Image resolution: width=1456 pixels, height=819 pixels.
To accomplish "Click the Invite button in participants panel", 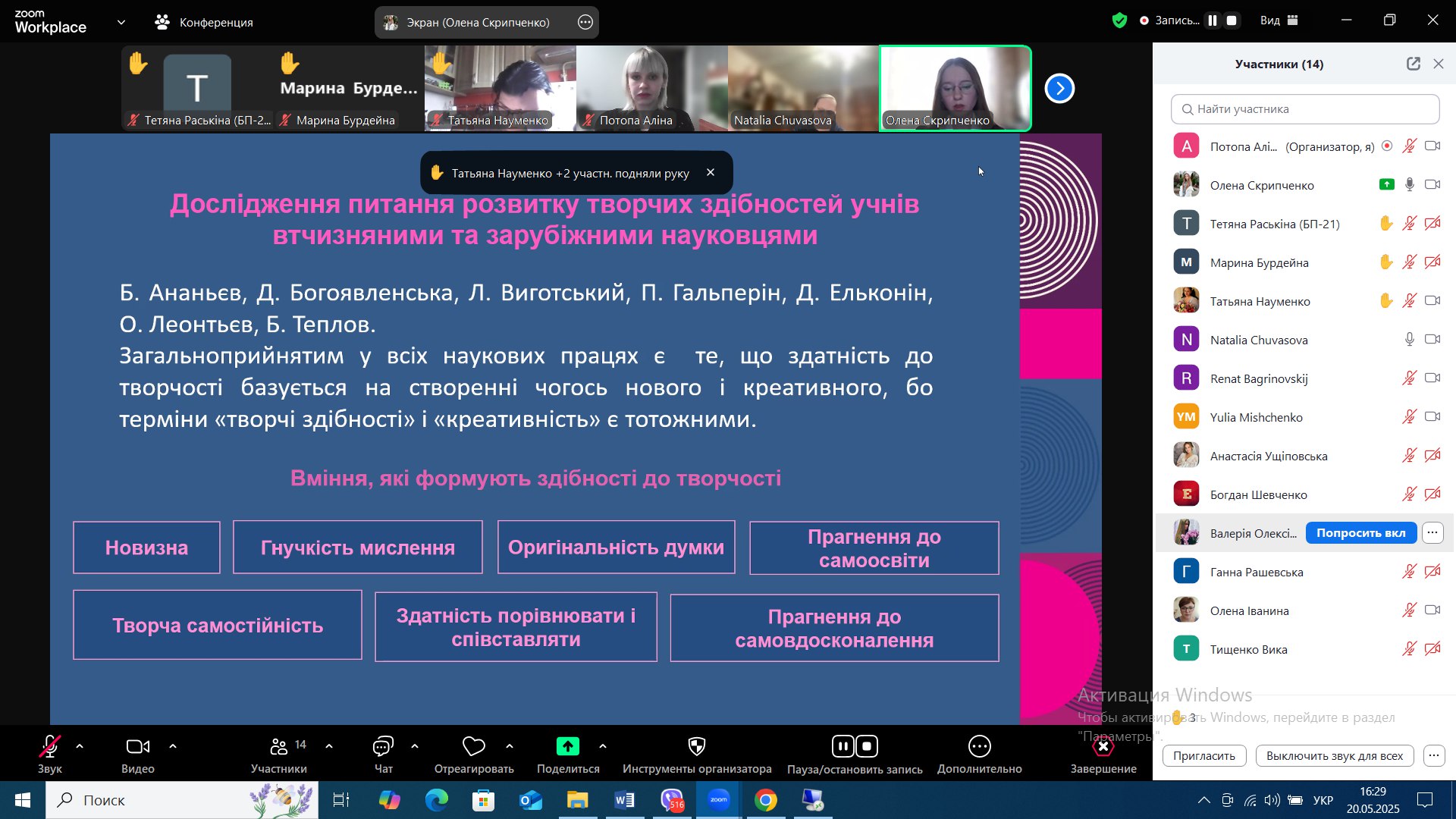I will click(x=1203, y=755).
